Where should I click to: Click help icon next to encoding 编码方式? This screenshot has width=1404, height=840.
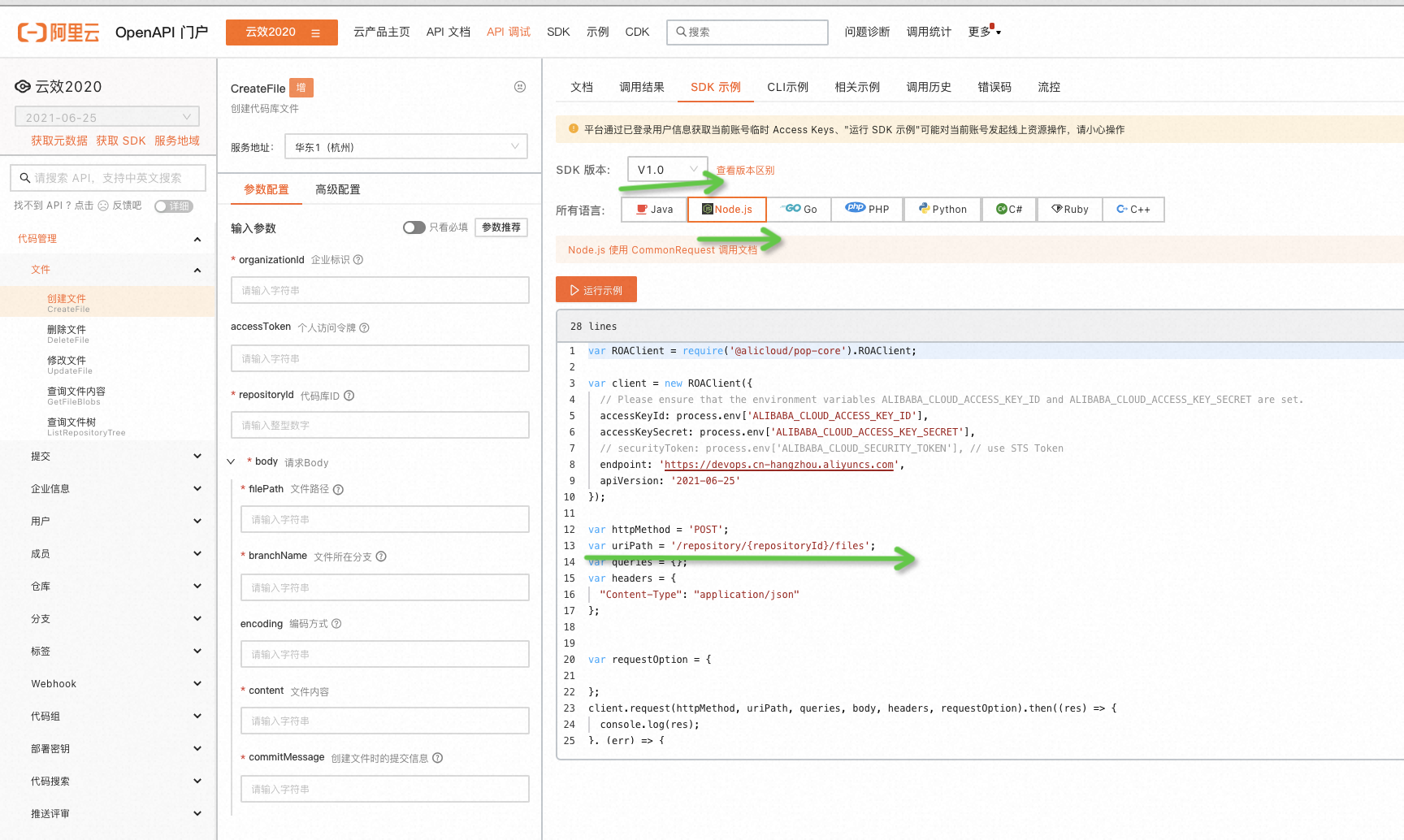(336, 624)
